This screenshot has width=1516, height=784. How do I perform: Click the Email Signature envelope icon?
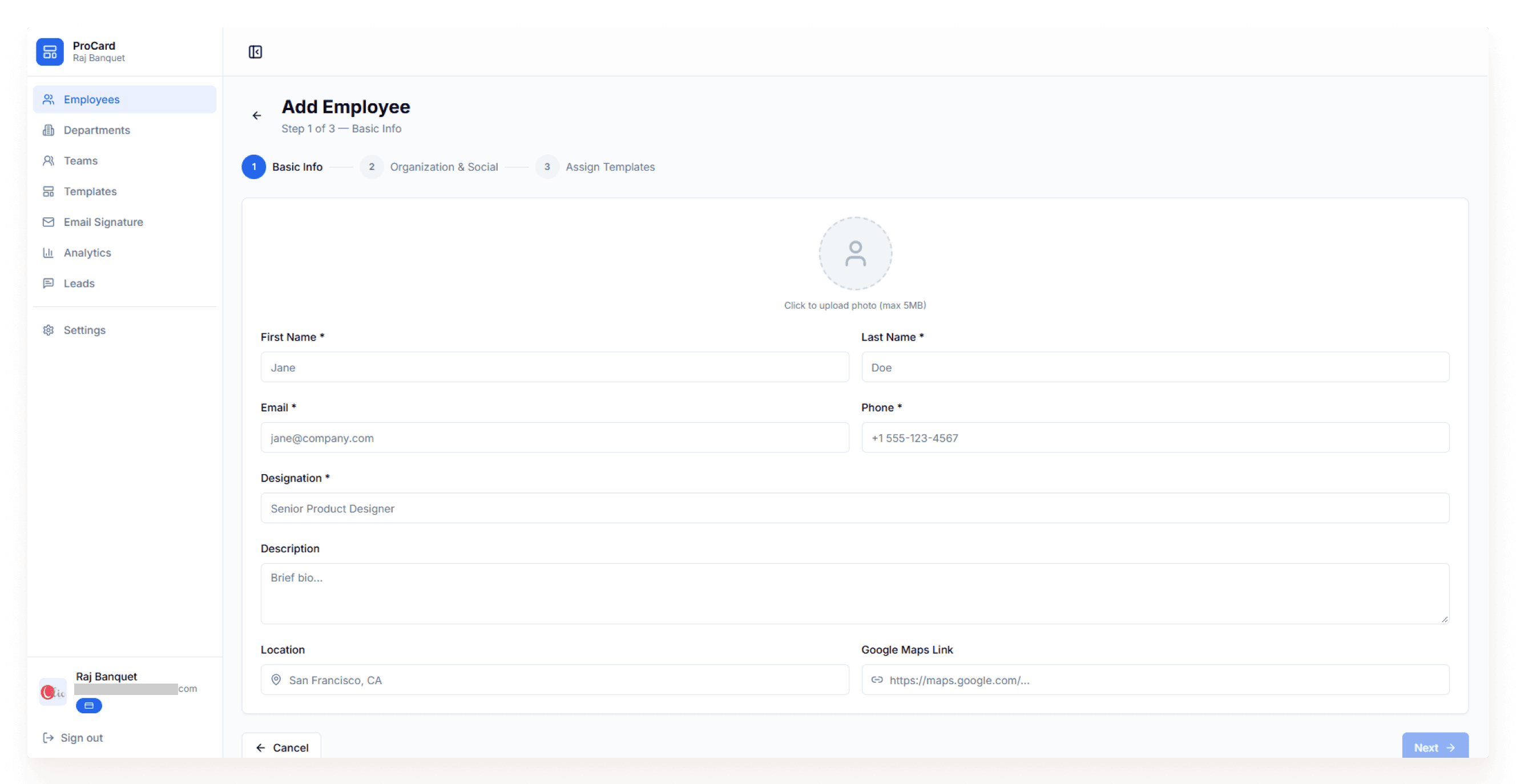49,222
